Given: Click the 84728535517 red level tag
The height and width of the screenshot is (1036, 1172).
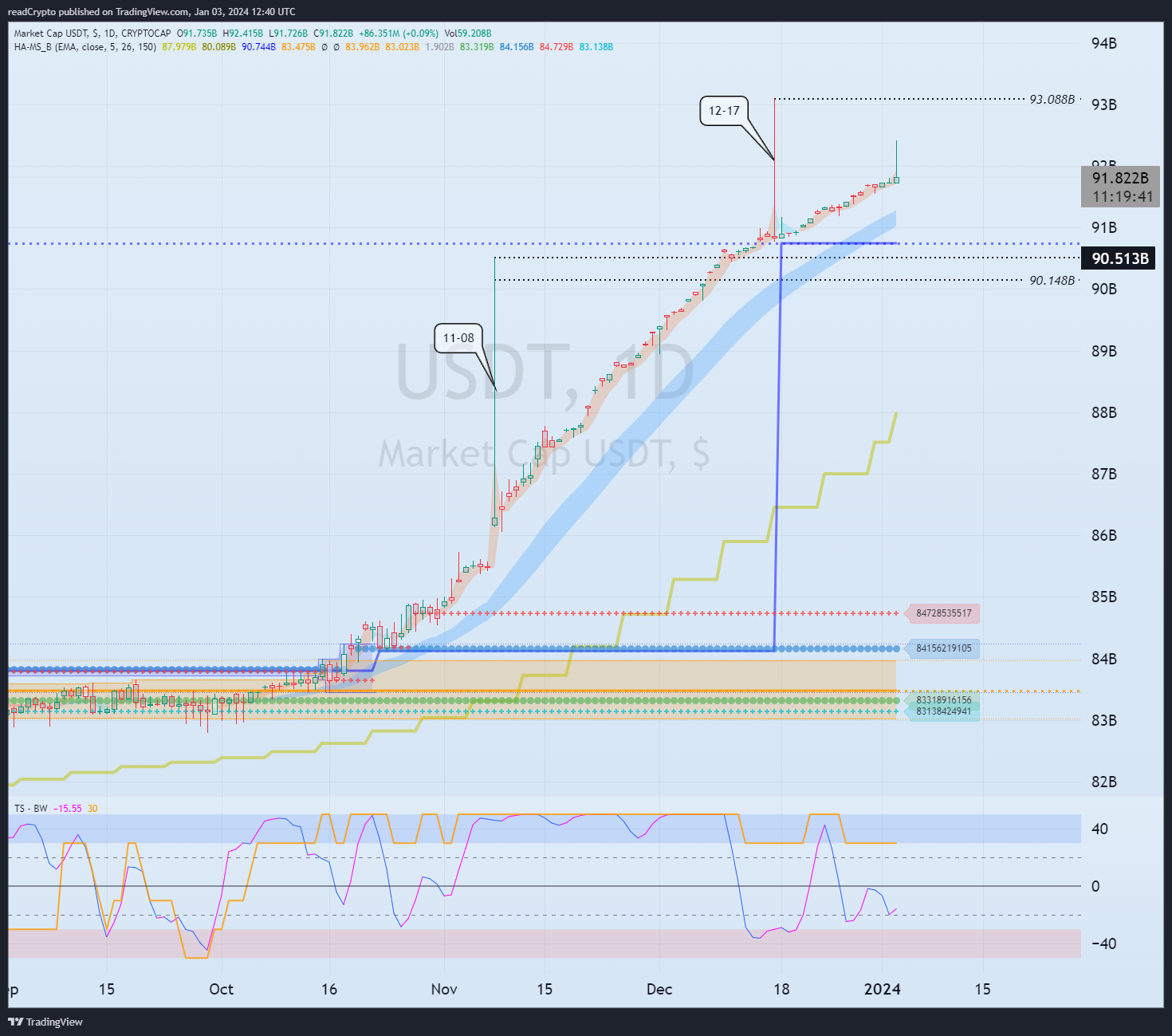Looking at the screenshot, I should pyautogui.click(x=944, y=613).
